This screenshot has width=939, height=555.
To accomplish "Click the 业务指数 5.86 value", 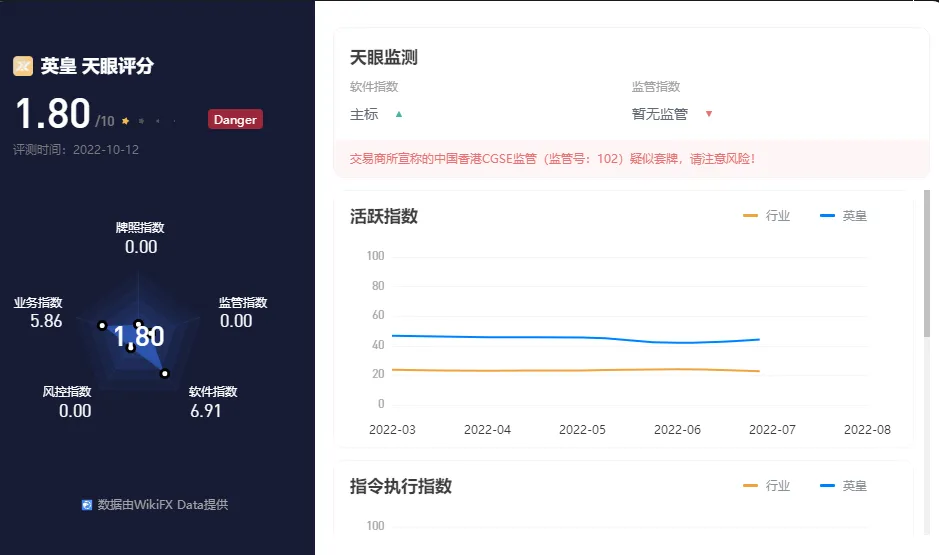I will [46, 321].
